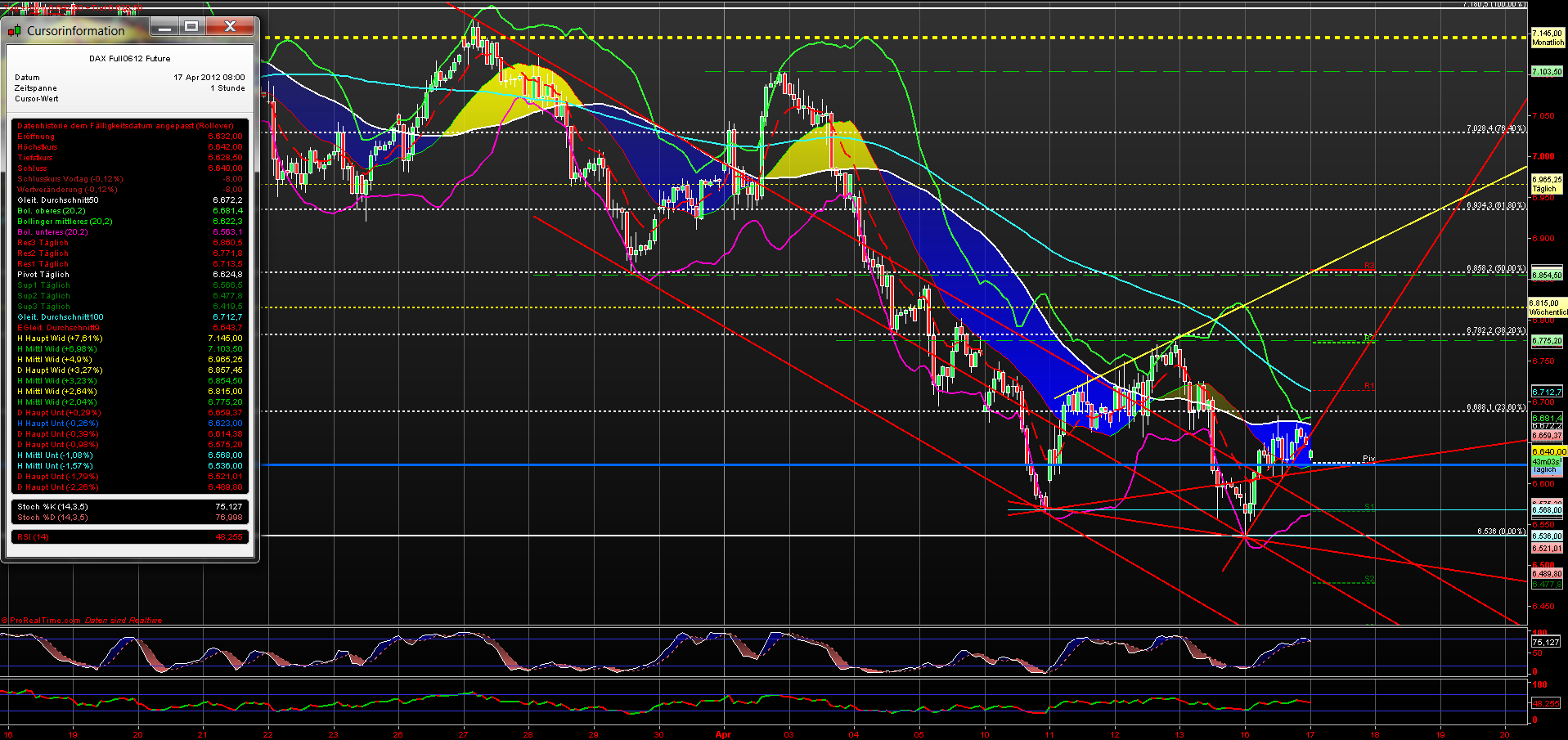
Task: Click the 6.536 (0,00%) Fibonacci label
Action: (x=1501, y=531)
